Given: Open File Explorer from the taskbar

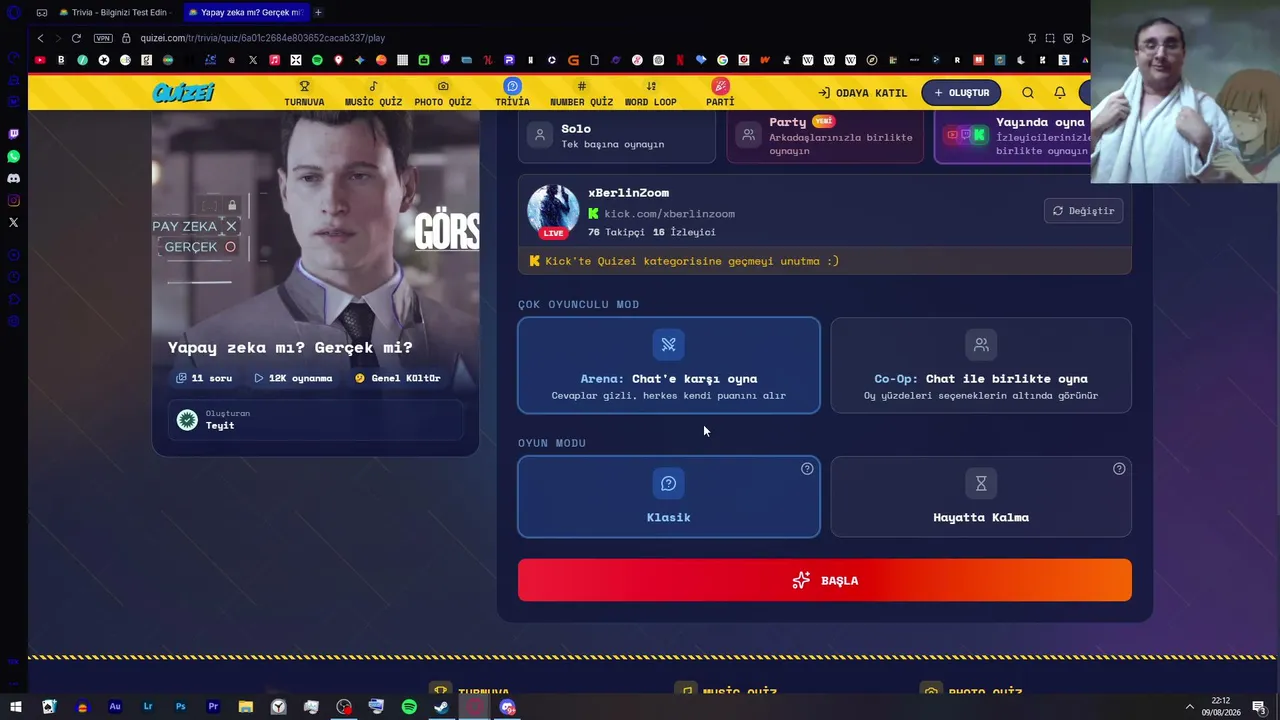Looking at the screenshot, I should coord(246,707).
